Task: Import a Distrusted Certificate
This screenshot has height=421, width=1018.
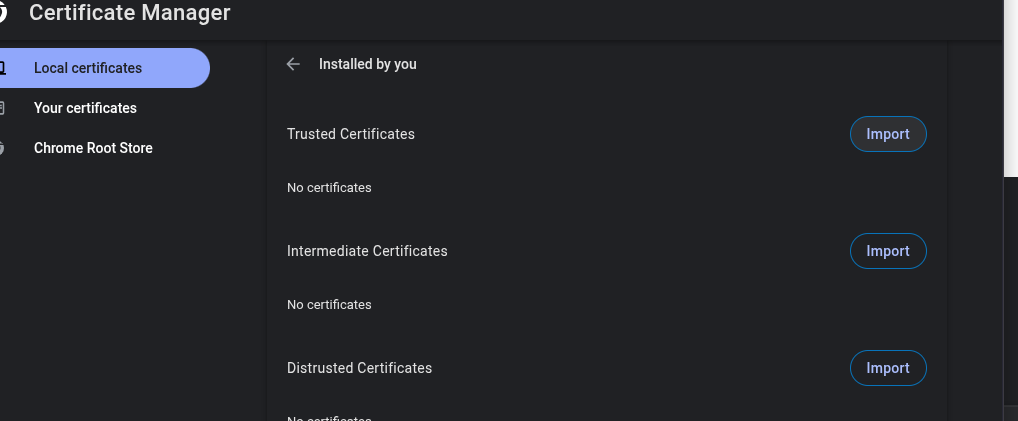Action: (x=887, y=368)
